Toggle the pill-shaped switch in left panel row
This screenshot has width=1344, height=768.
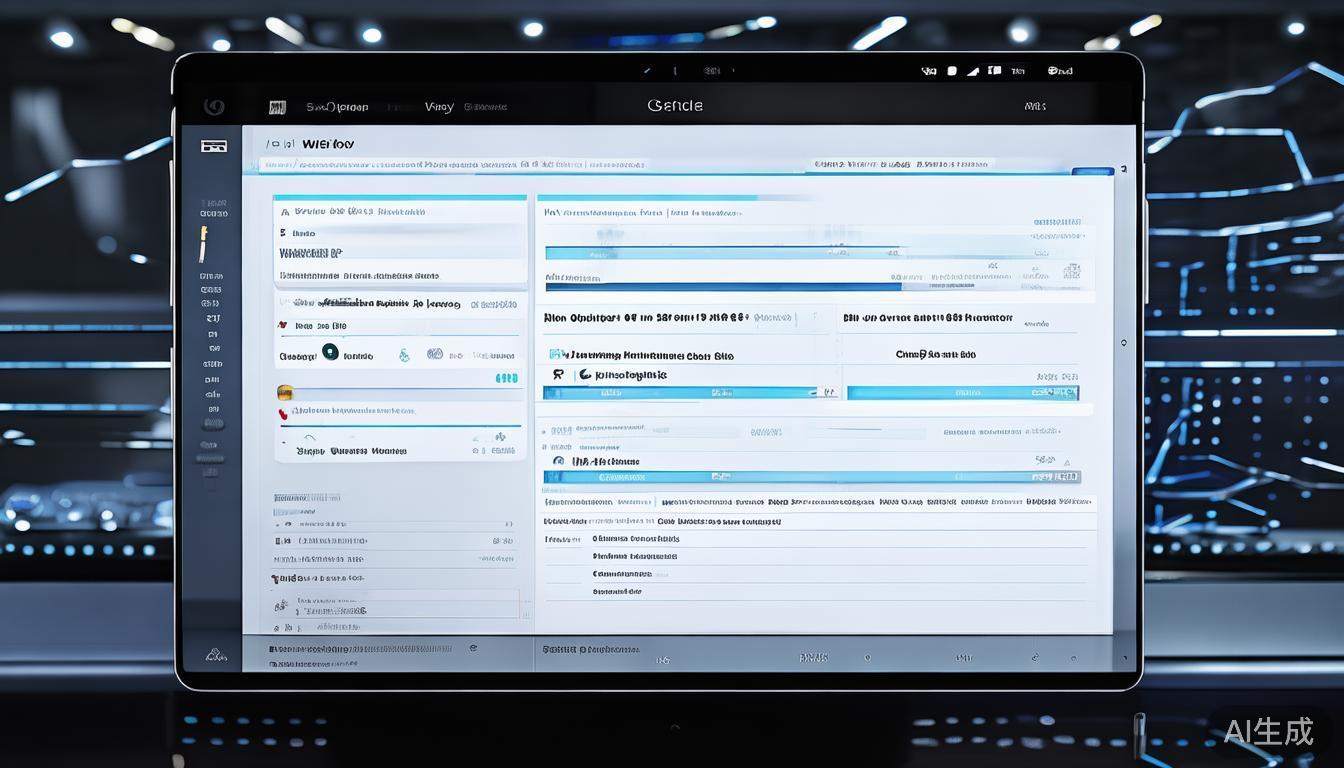(435, 354)
